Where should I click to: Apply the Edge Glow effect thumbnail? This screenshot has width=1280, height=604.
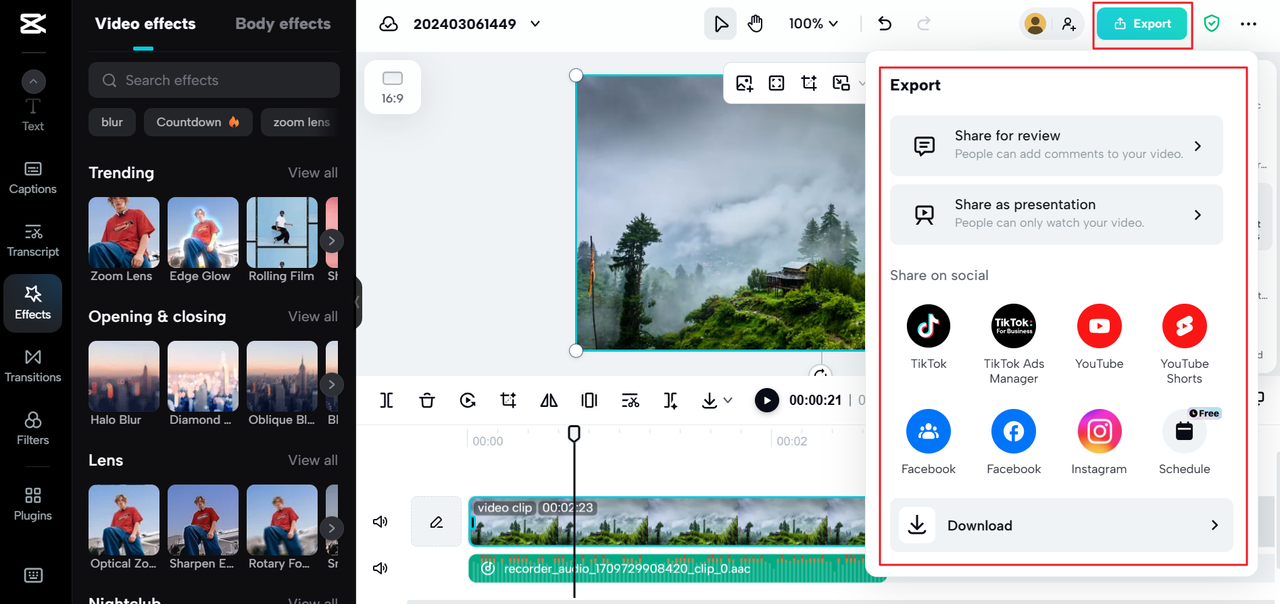pos(203,233)
